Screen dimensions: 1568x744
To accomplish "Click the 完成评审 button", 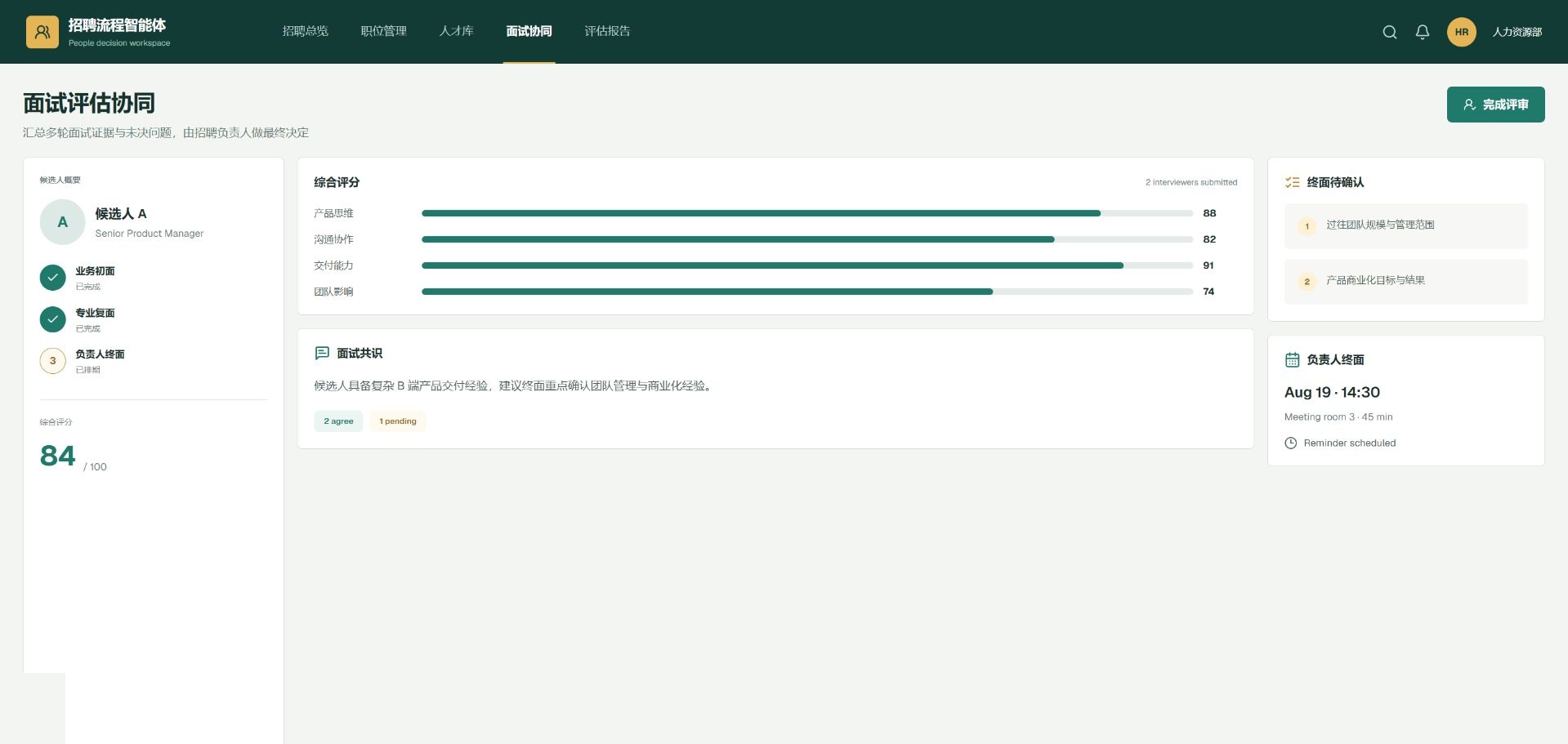I will [1496, 105].
